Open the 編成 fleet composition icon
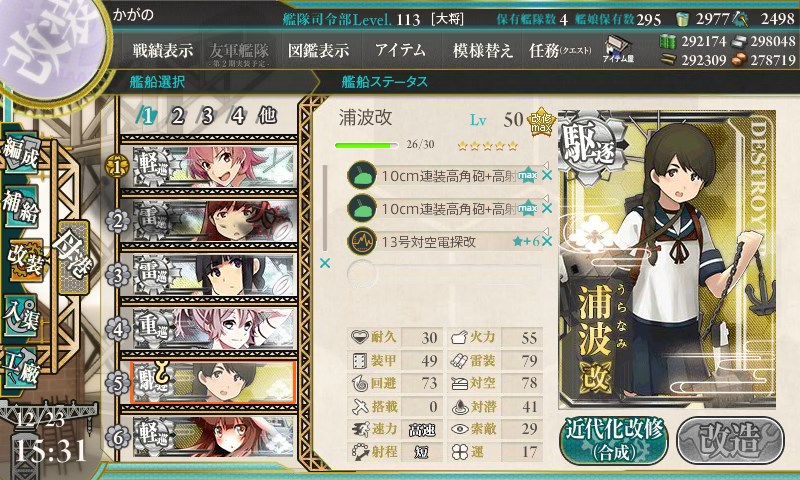 (x=20, y=154)
